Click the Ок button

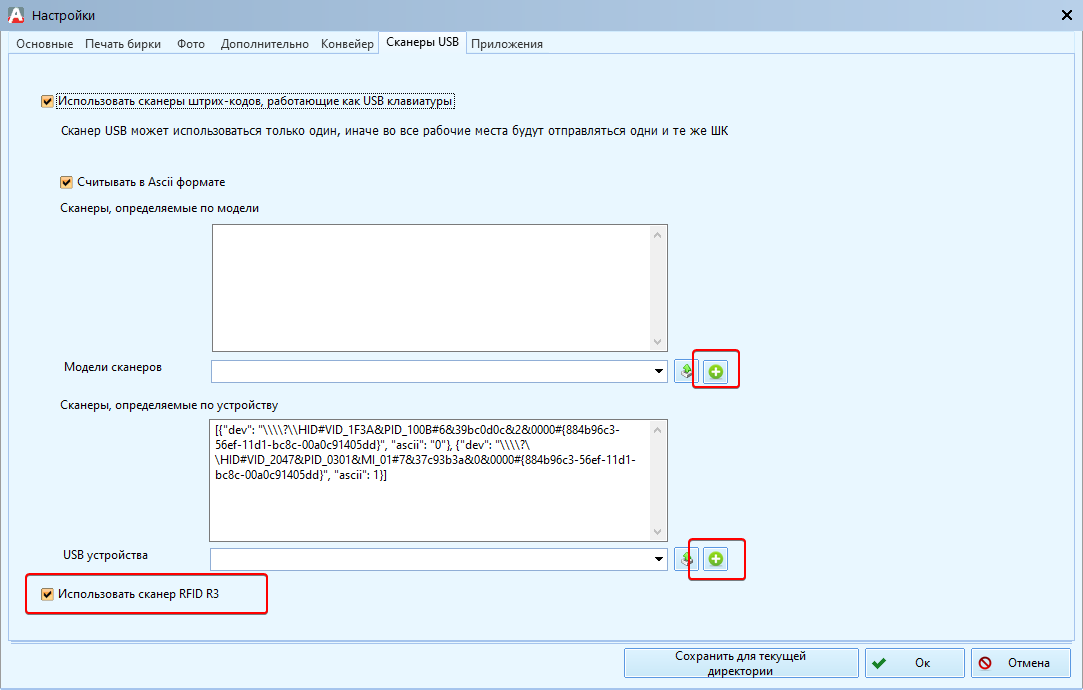coord(914,663)
